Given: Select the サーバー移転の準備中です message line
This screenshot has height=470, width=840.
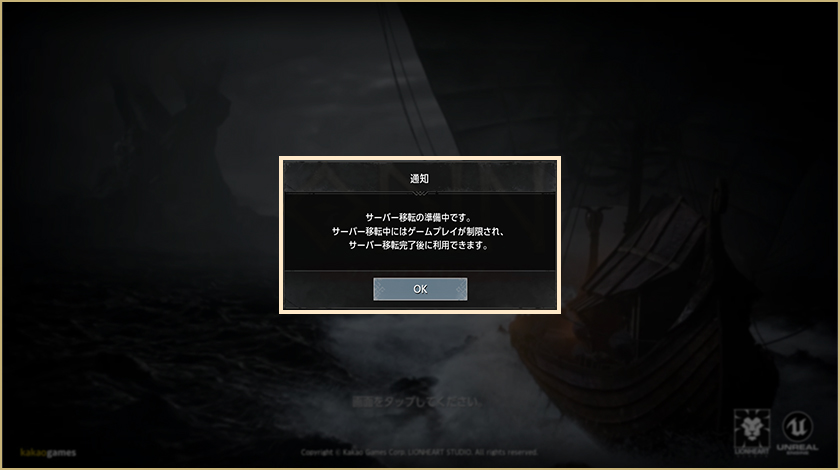Looking at the screenshot, I should (419, 218).
